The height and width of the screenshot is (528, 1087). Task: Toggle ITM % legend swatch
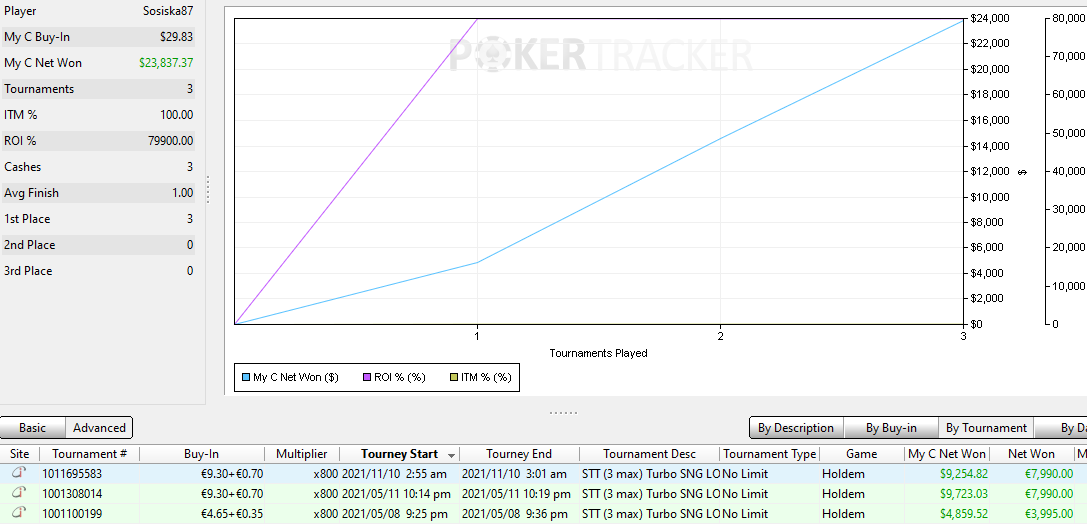tap(451, 378)
